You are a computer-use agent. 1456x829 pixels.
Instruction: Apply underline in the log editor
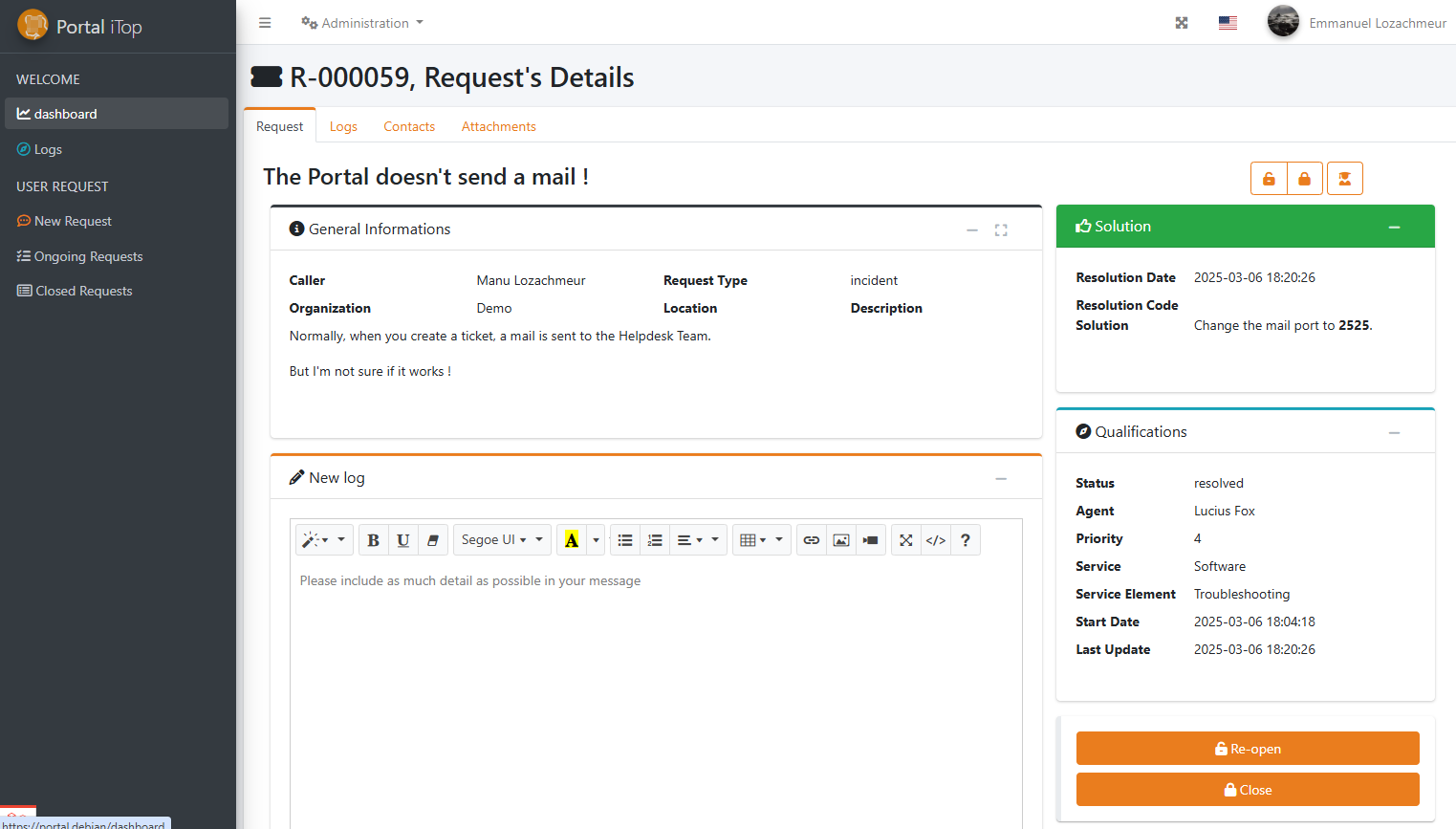pyautogui.click(x=402, y=539)
